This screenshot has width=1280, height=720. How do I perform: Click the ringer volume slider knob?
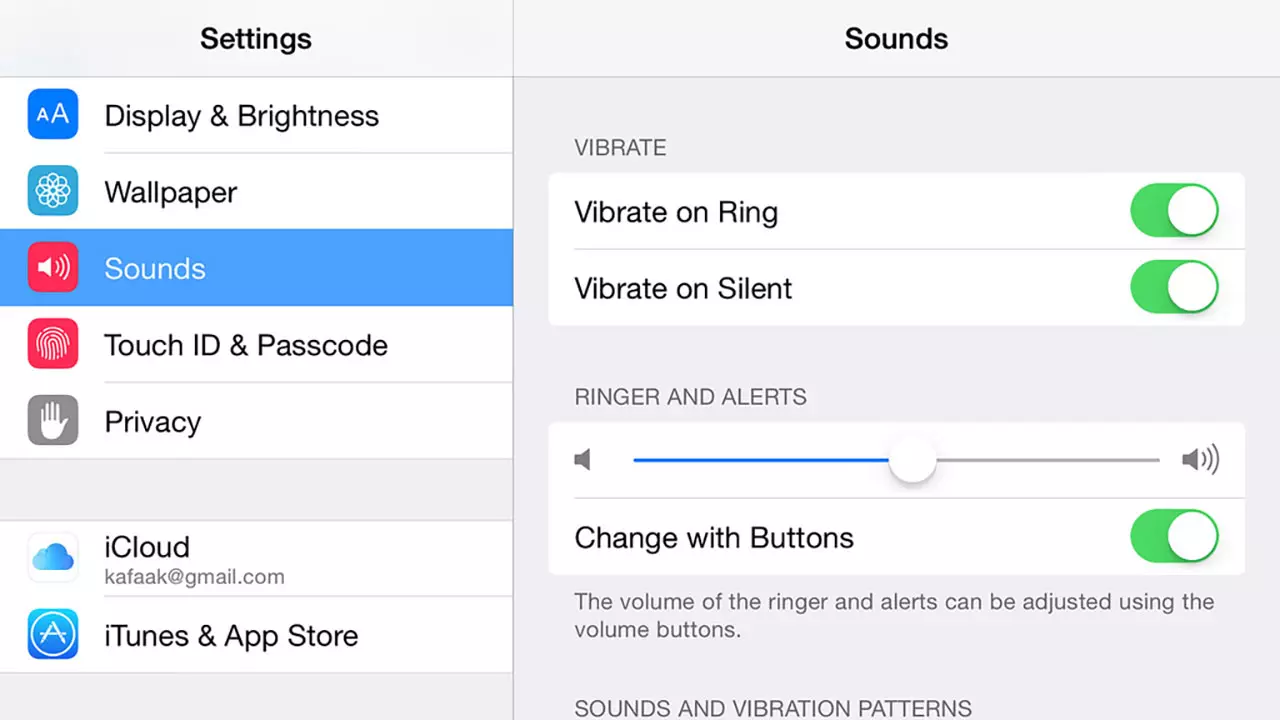(912, 461)
